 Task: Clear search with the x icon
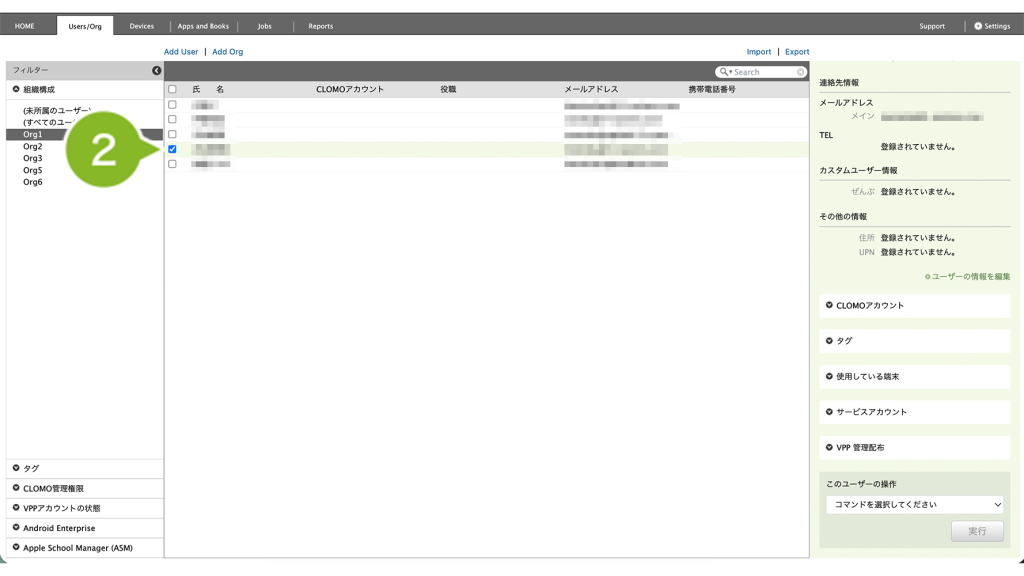click(x=801, y=72)
